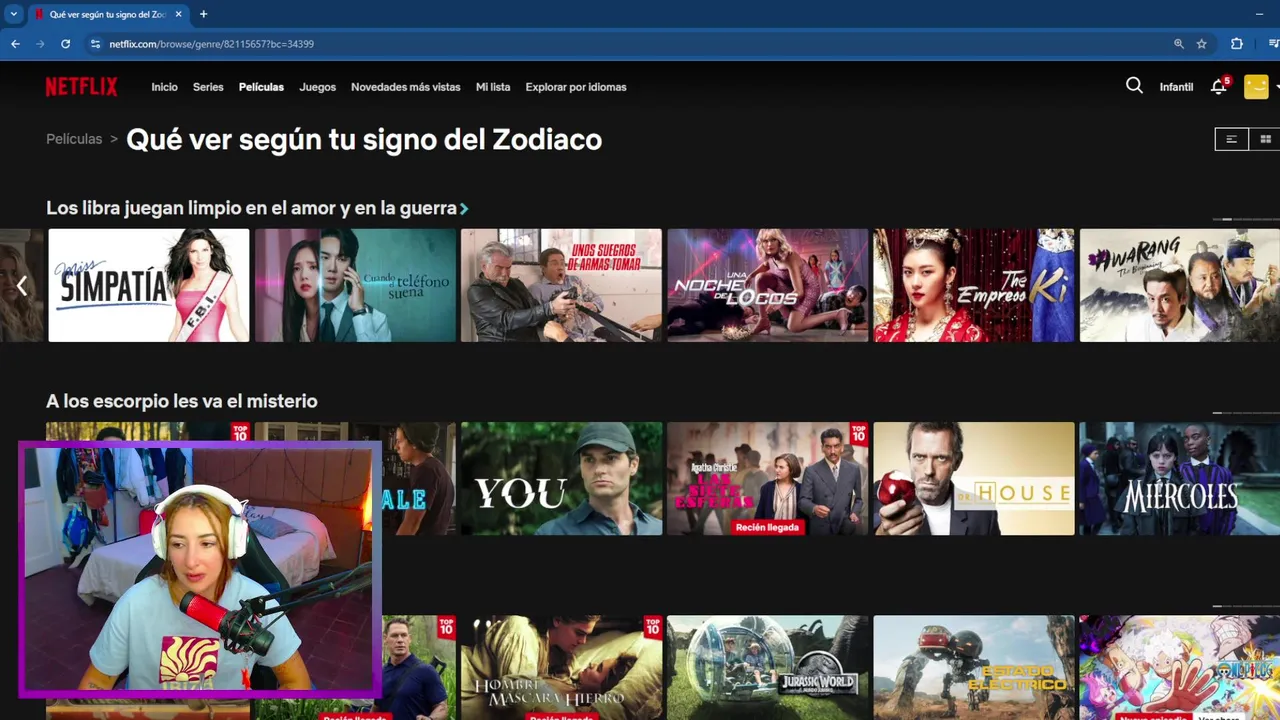The height and width of the screenshot is (720, 1280).
Task: Switch to list view layout
Action: (x=1232, y=139)
